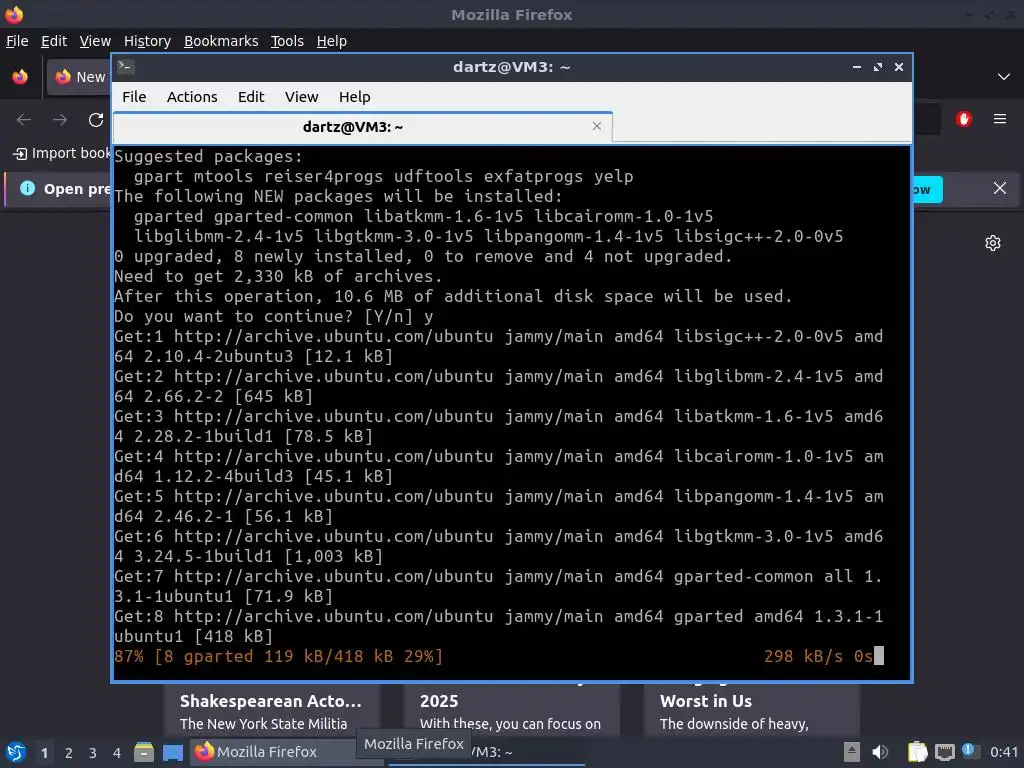The height and width of the screenshot is (768, 1024).
Task: Open Firefox Edit menu
Action: pyautogui.click(x=54, y=41)
